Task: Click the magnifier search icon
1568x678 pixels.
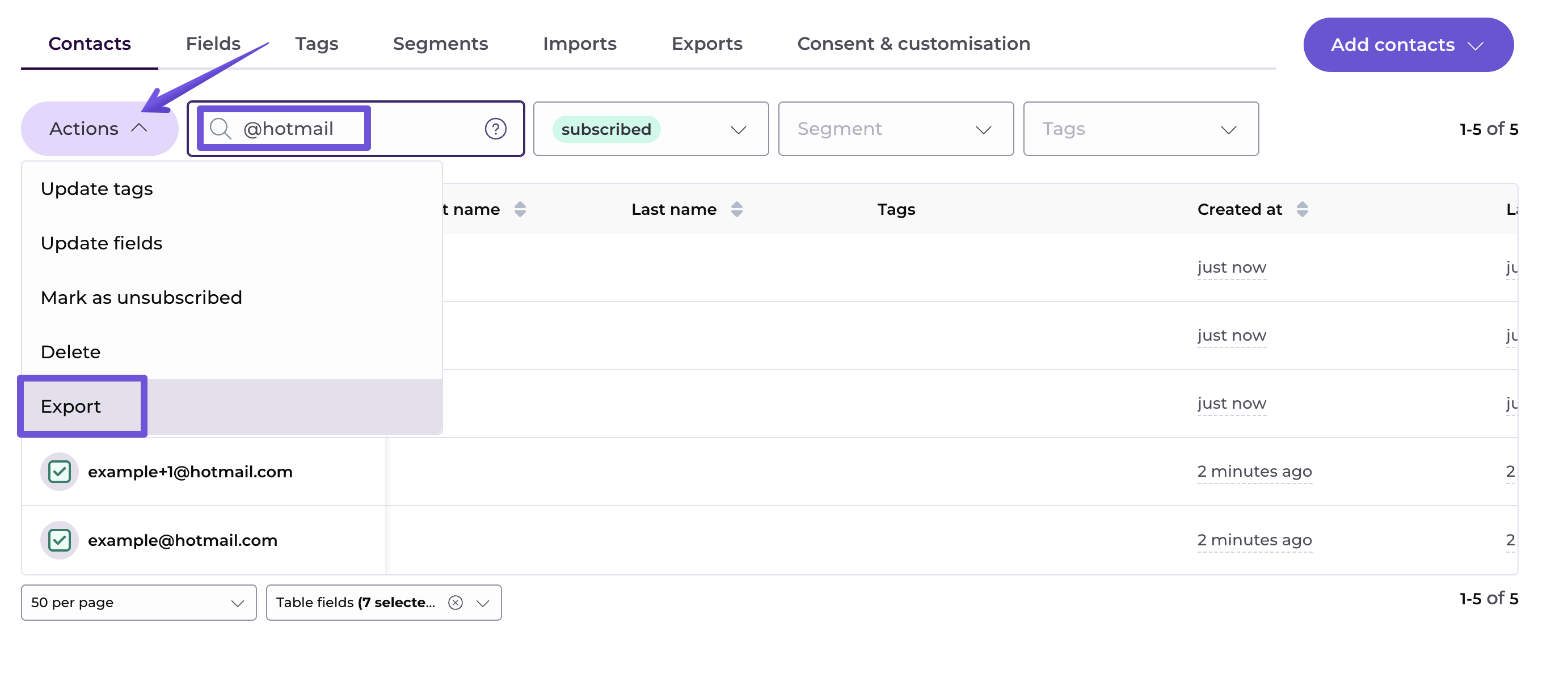Action: [220, 129]
